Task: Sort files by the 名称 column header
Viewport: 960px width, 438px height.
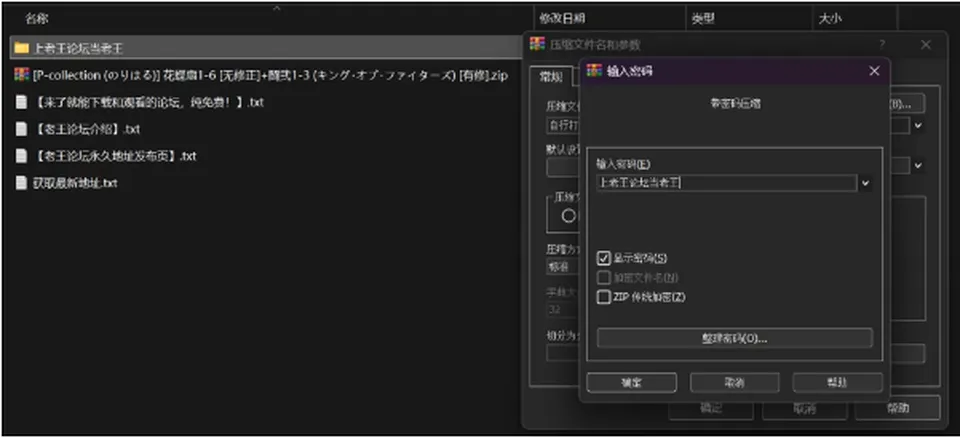Action: [x=37, y=19]
